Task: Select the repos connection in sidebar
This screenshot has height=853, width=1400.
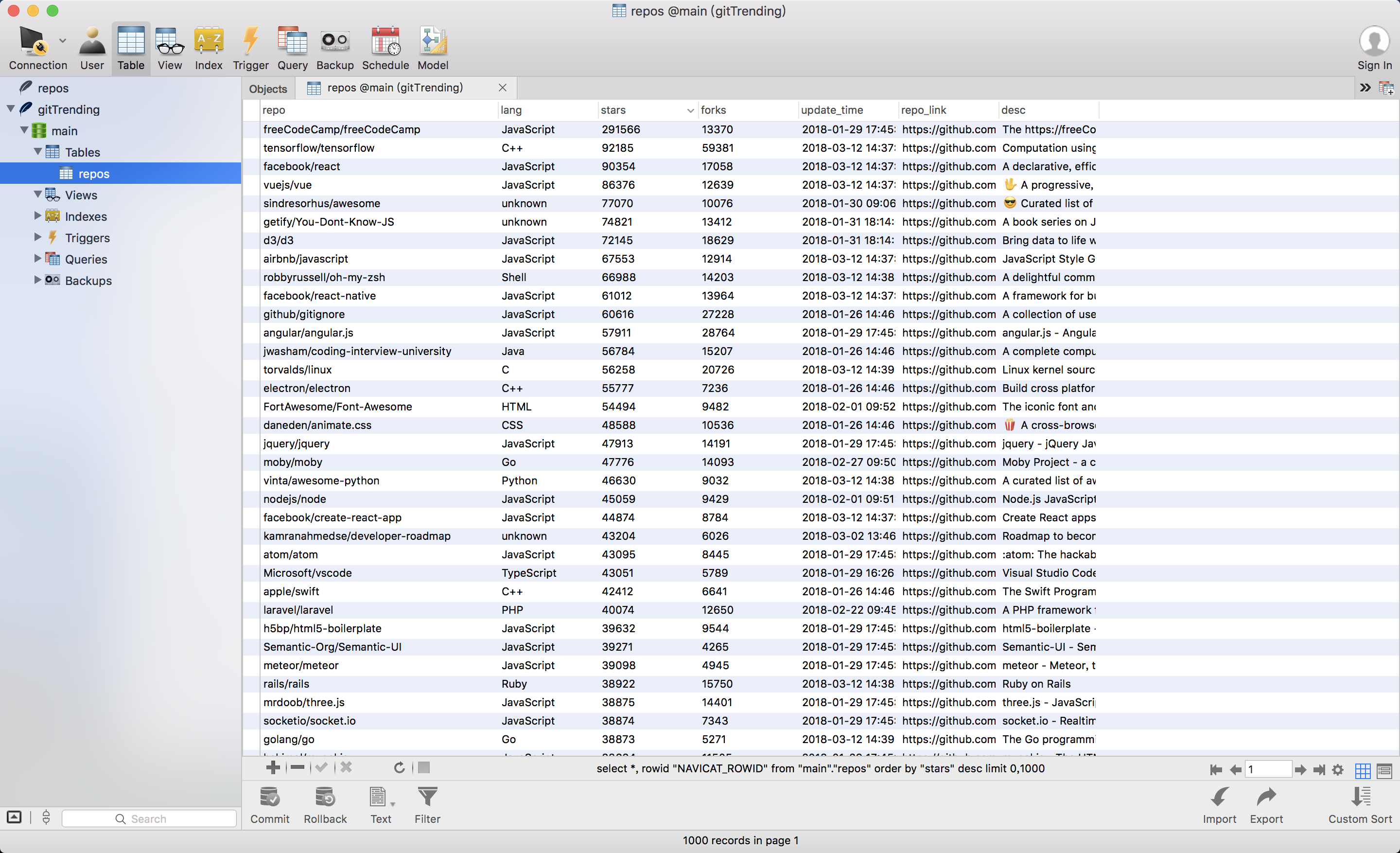Action: click(x=53, y=88)
